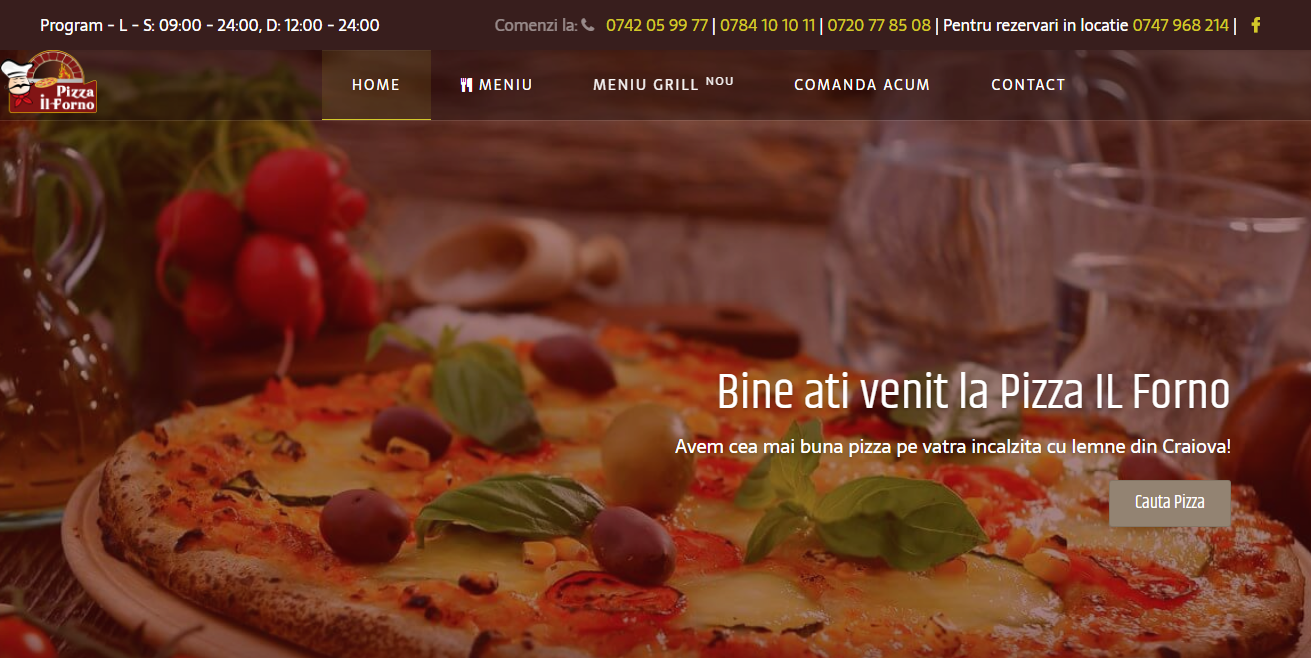Click the Cauta Pizza button
Image resolution: width=1311 pixels, height=658 pixels.
(x=1170, y=503)
